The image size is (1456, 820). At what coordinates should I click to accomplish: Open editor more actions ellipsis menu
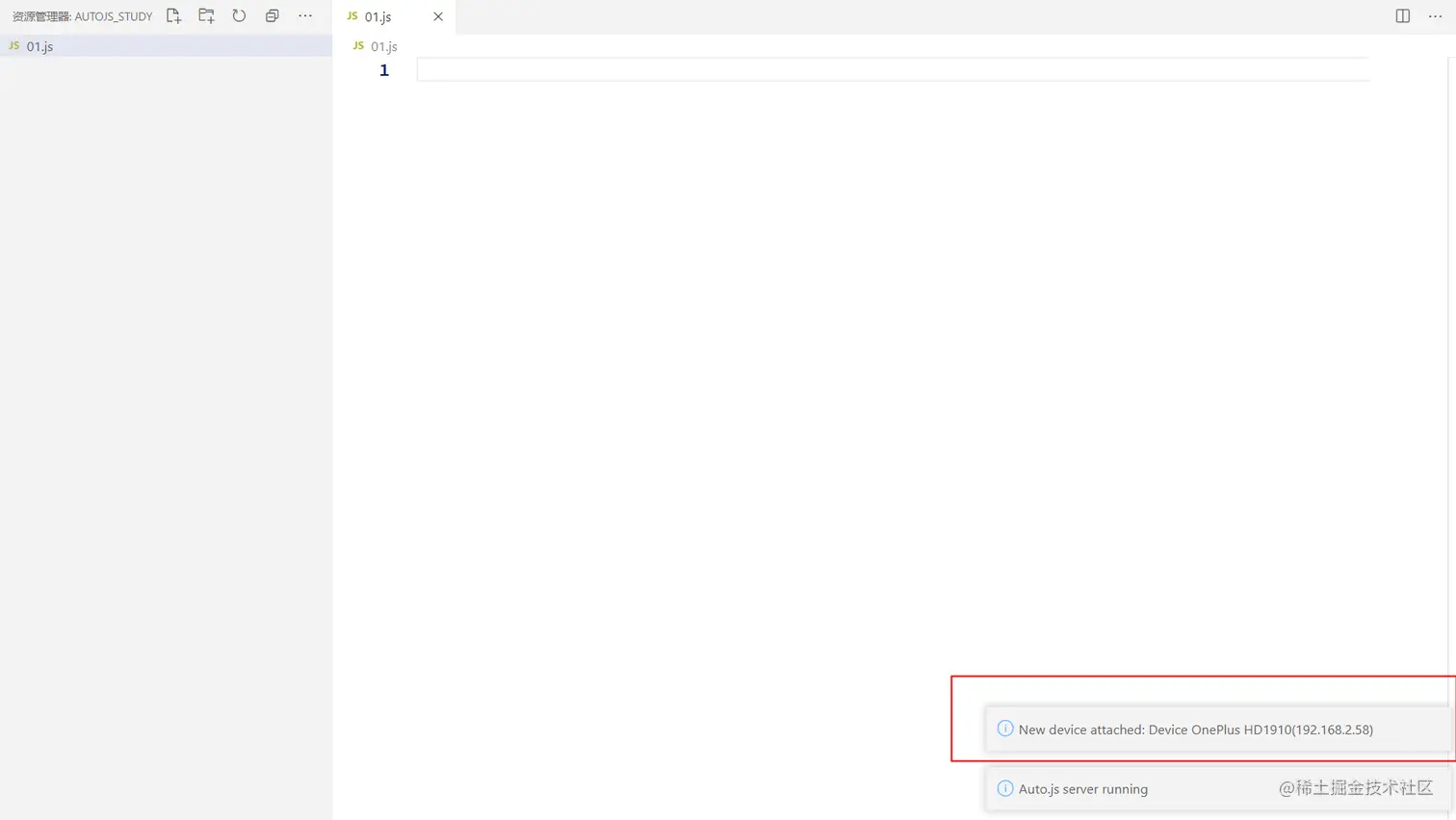[1435, 15]
